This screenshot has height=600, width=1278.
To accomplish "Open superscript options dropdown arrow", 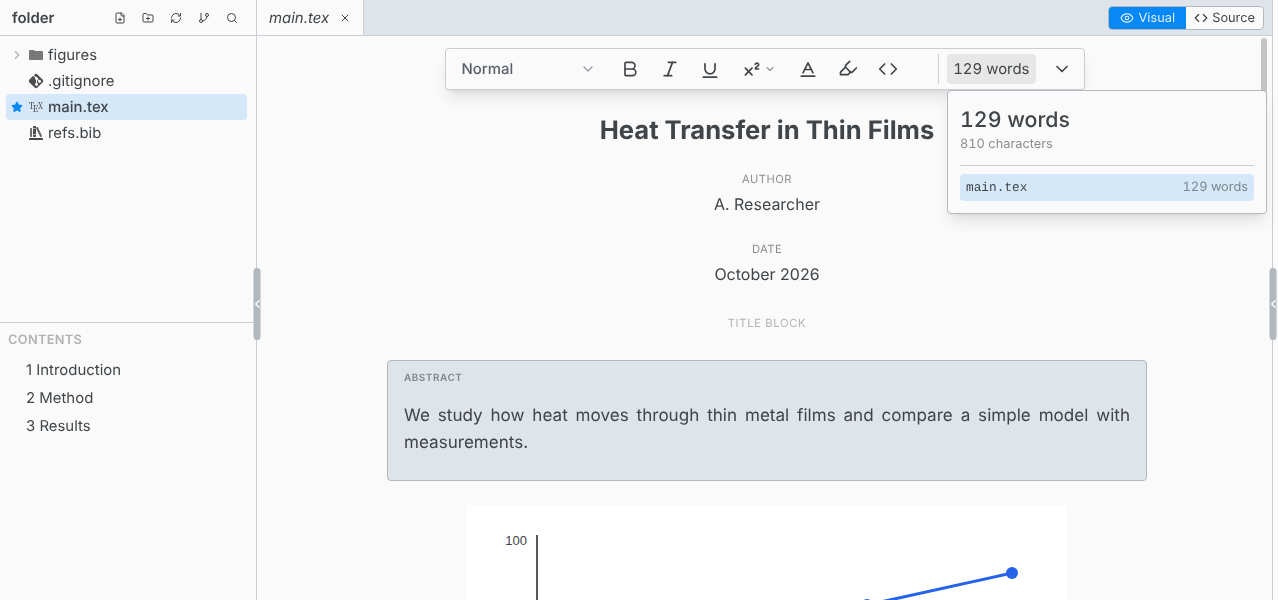I will [x=770, y=69].
